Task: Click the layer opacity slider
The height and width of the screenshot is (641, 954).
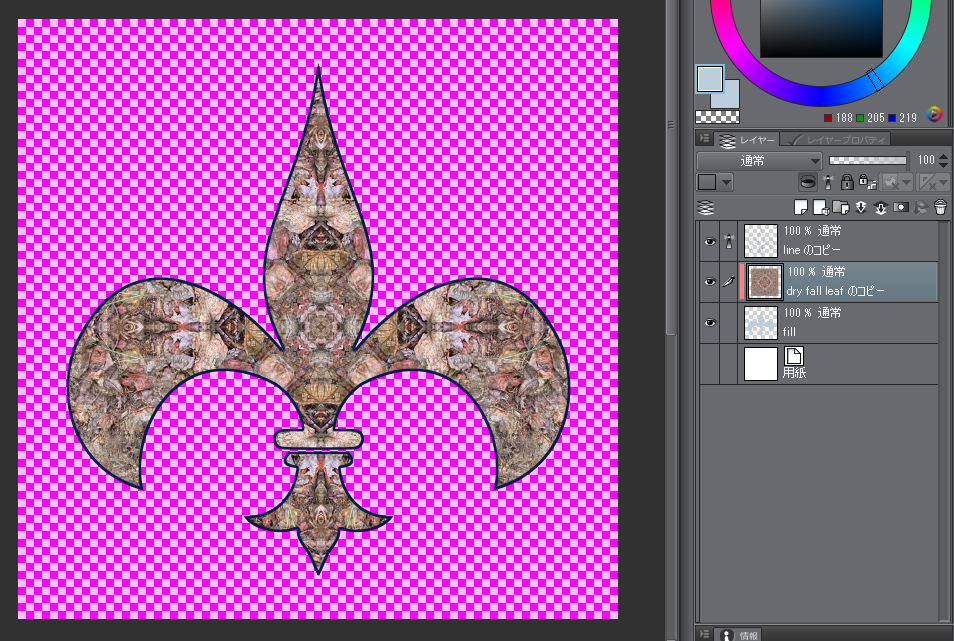Action: coord(867,160)
